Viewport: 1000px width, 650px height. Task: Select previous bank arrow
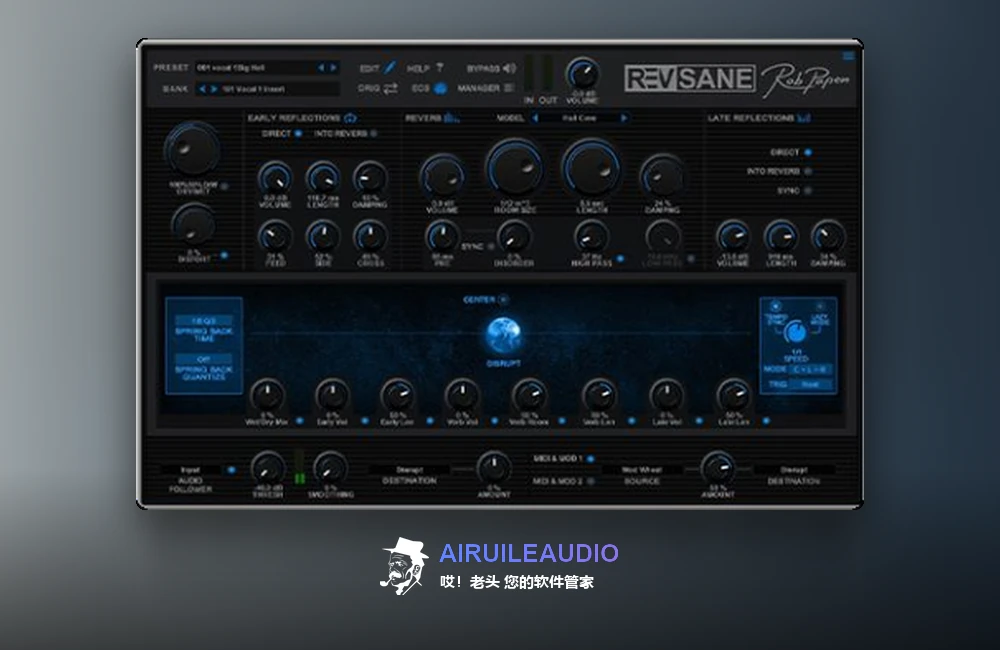coord(203,89)
